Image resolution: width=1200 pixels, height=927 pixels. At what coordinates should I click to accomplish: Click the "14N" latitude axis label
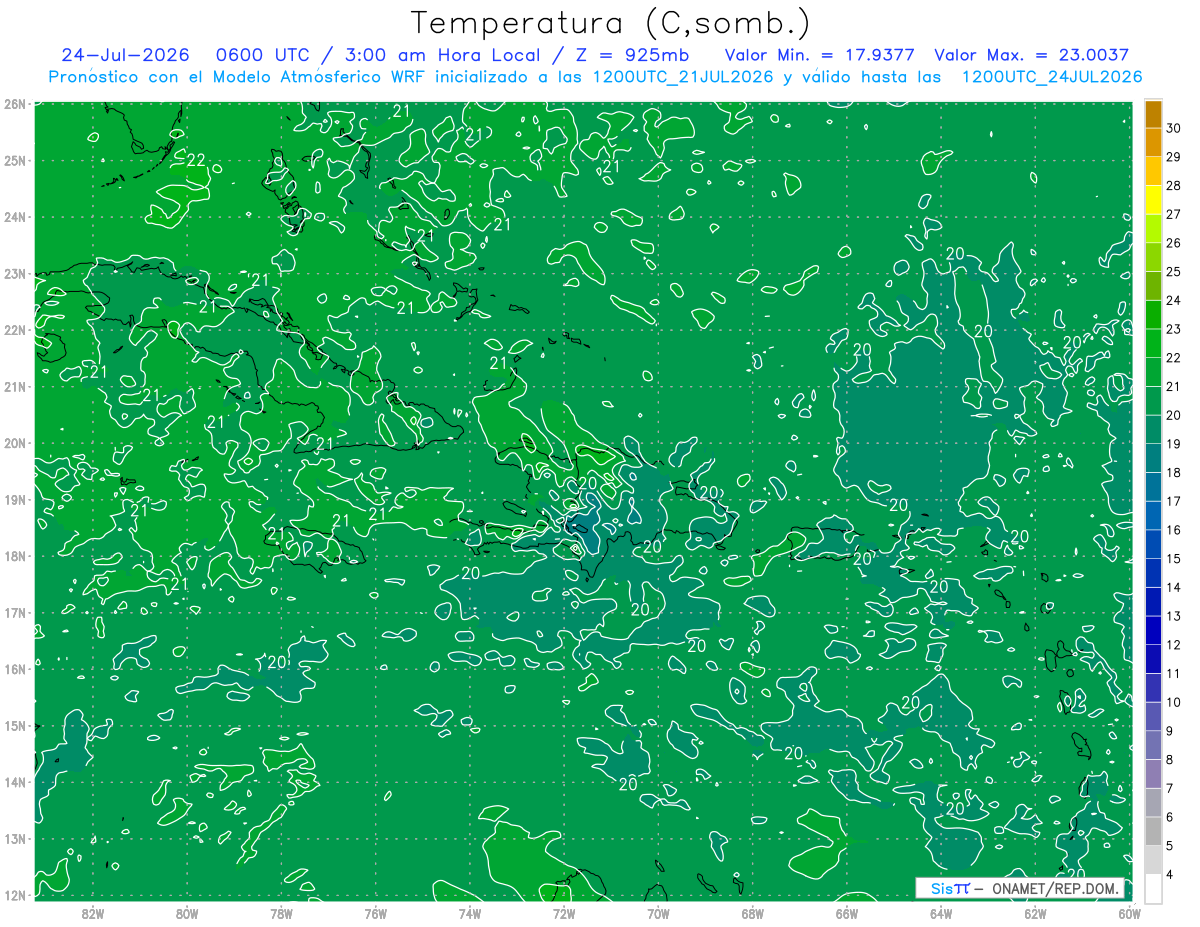pyautogui.click(x=14, y=782)
